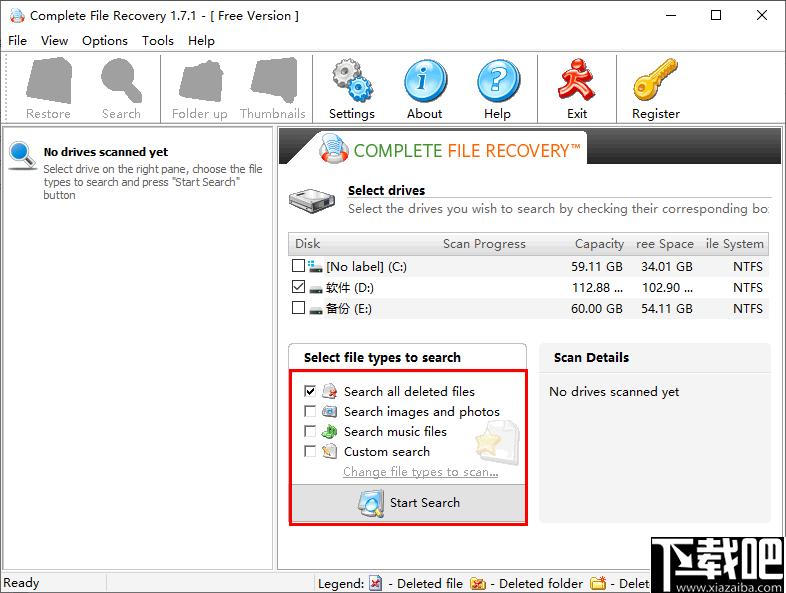Select the 54.11 GB free space cell

[x=667, y=309]
